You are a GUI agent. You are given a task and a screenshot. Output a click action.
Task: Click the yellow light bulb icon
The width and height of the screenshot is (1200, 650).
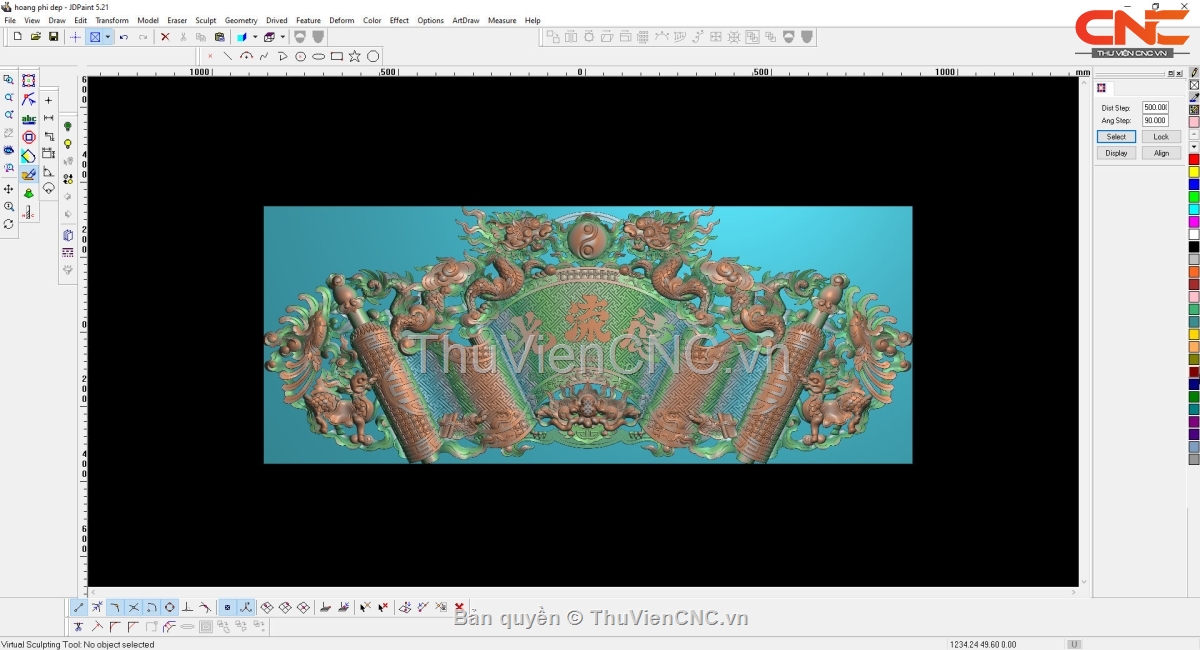click(68, 145)
